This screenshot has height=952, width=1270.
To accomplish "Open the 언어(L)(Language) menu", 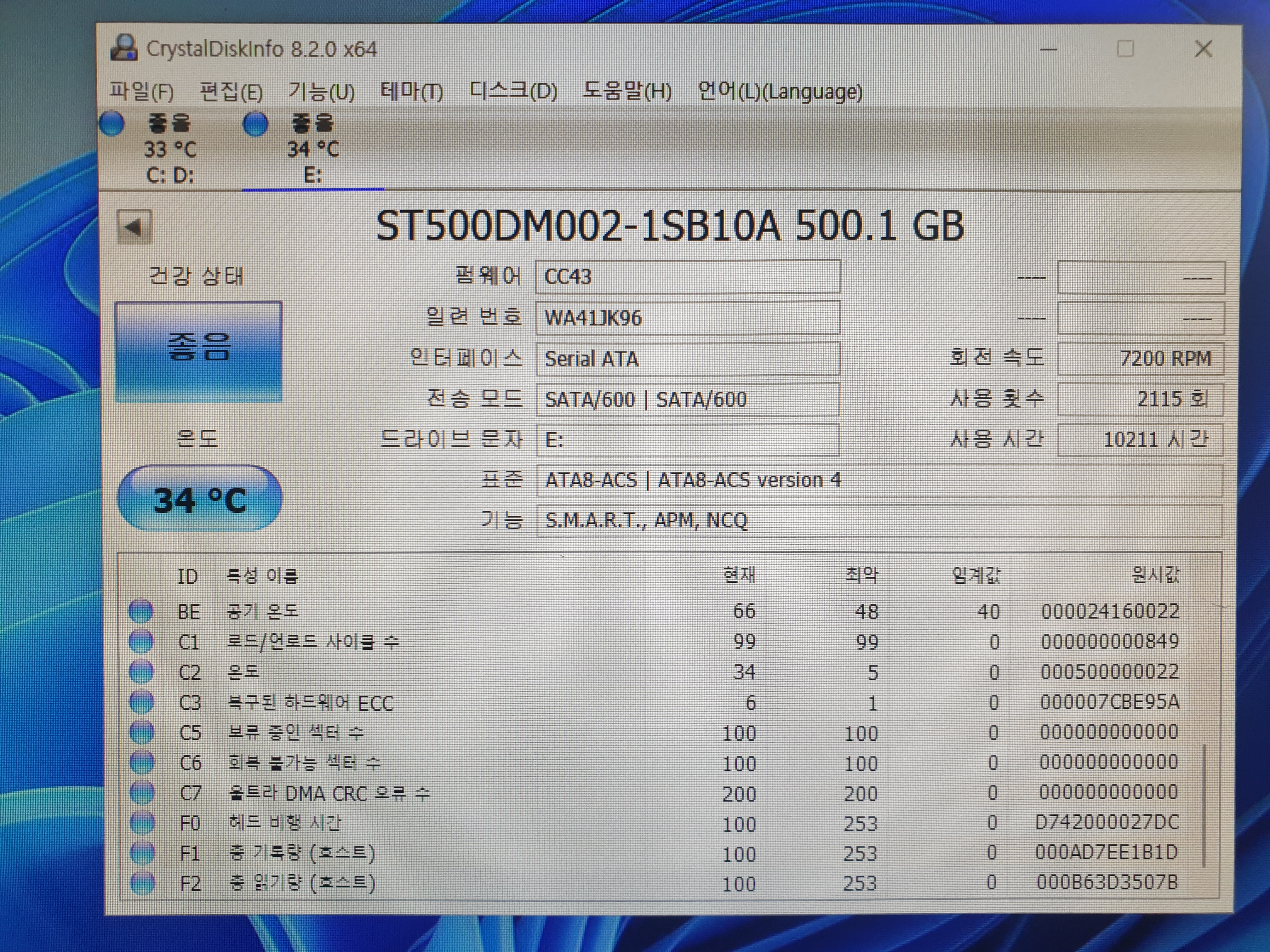I will pyautogui.click(x=780, y=91).
